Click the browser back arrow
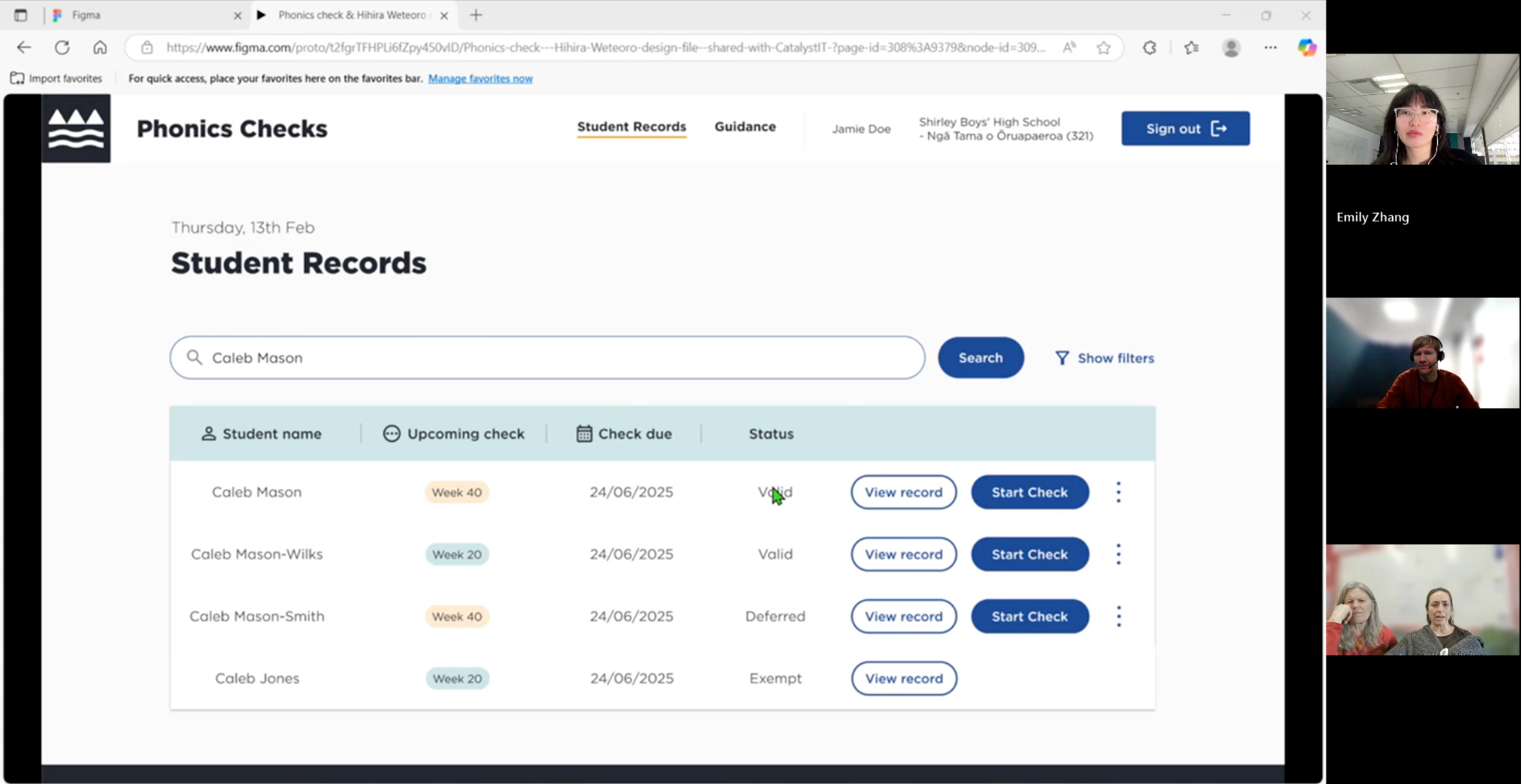This screenshot has width=1521, height=784. click(24, 48)
